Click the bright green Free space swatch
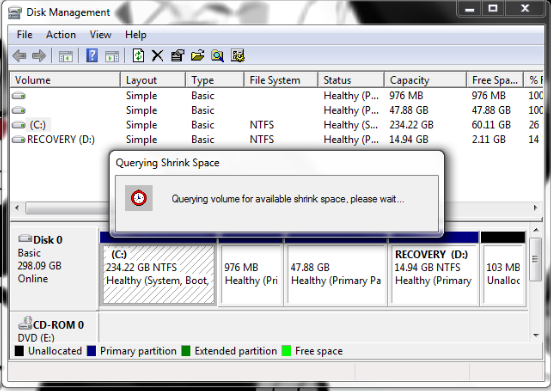This screenshot has height=391, width=551. (286, 351)
